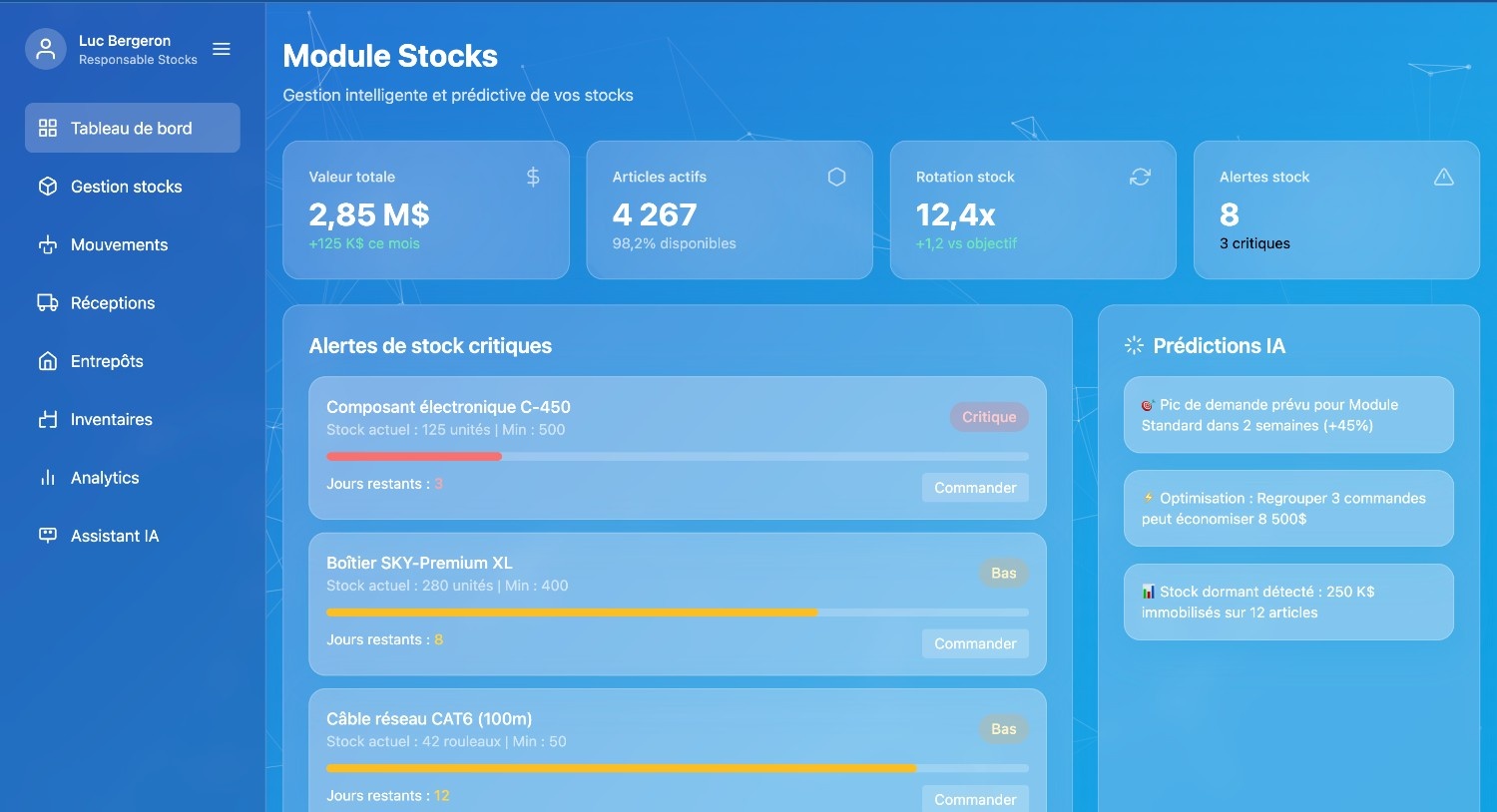
Task: Click the cube icon next to Gestion stocks
Action: (x=48, y=187)
